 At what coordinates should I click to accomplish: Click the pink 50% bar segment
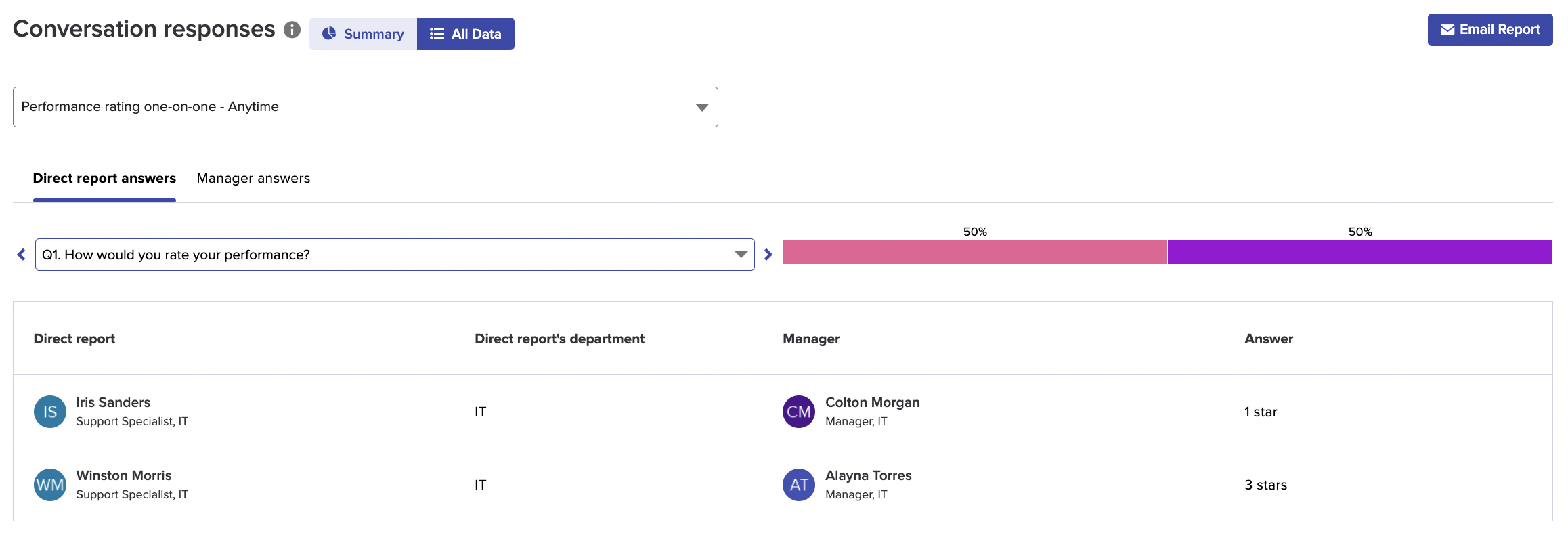click(975, 252)
